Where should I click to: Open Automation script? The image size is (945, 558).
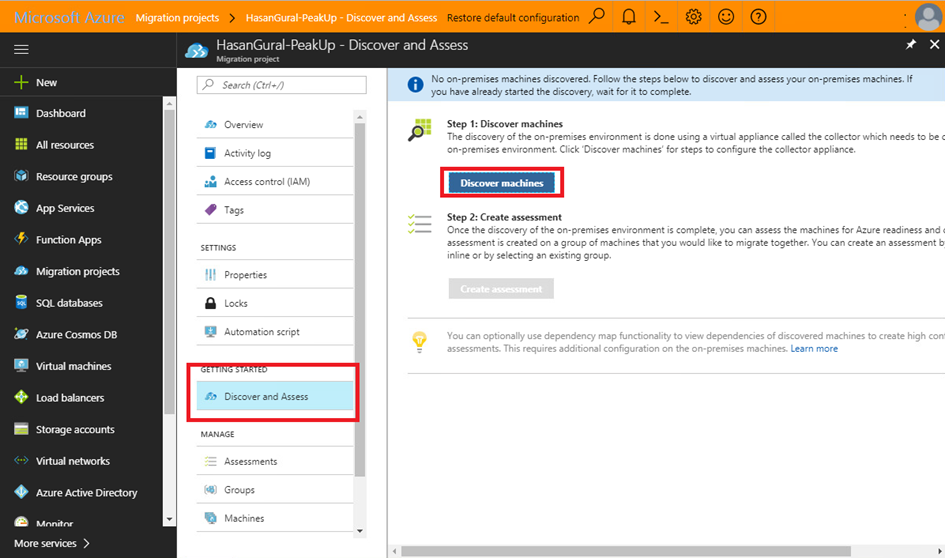point(275,331)
